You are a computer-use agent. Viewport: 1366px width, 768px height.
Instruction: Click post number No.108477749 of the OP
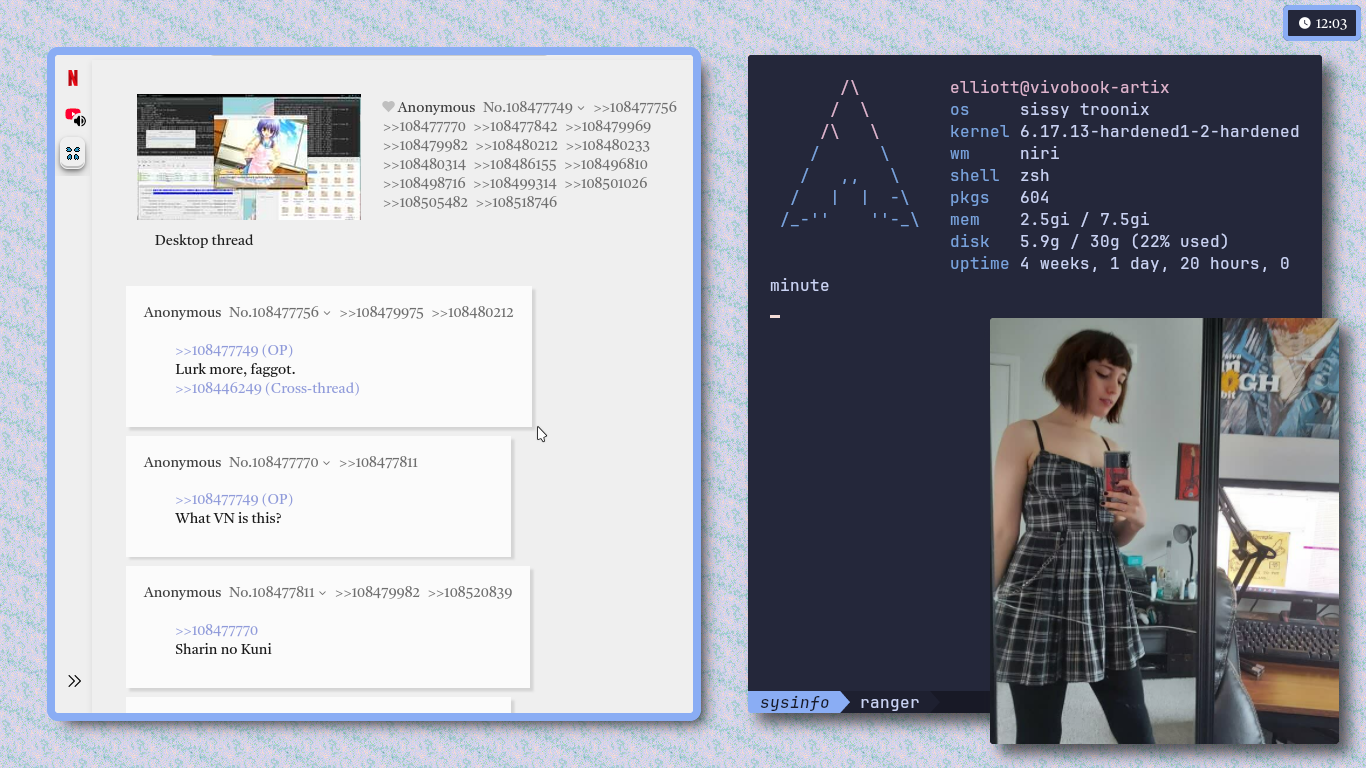(527, 107)
